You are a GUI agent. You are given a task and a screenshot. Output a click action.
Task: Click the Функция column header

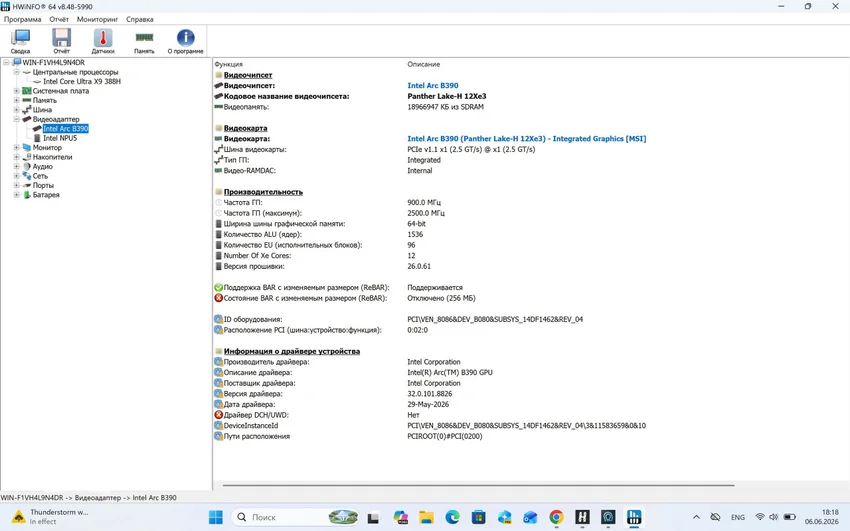[229, 64]
